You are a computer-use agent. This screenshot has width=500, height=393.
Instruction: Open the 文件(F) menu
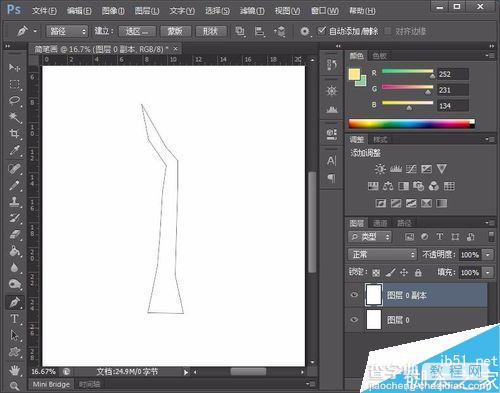click(x=44, y=11)
